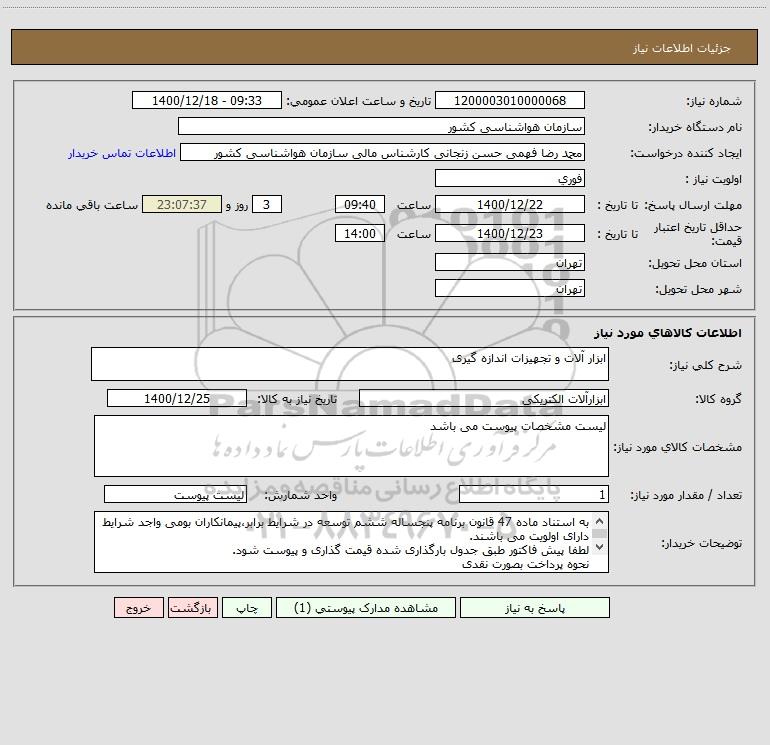Click label گروه کالا
The image size is (770, 745).
tap(719, 399)
